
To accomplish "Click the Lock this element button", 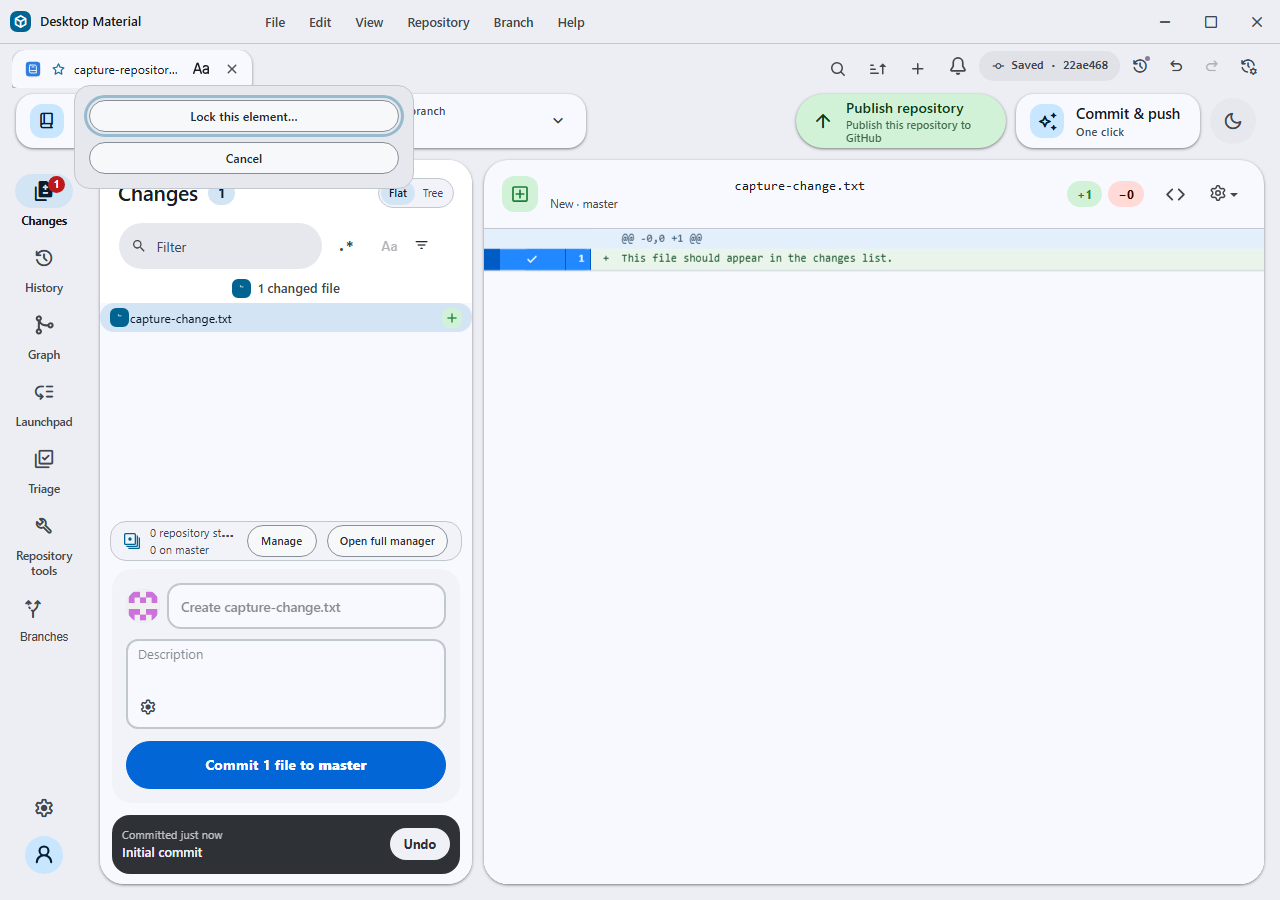I will pyautogui.click(x=244, y=116).
